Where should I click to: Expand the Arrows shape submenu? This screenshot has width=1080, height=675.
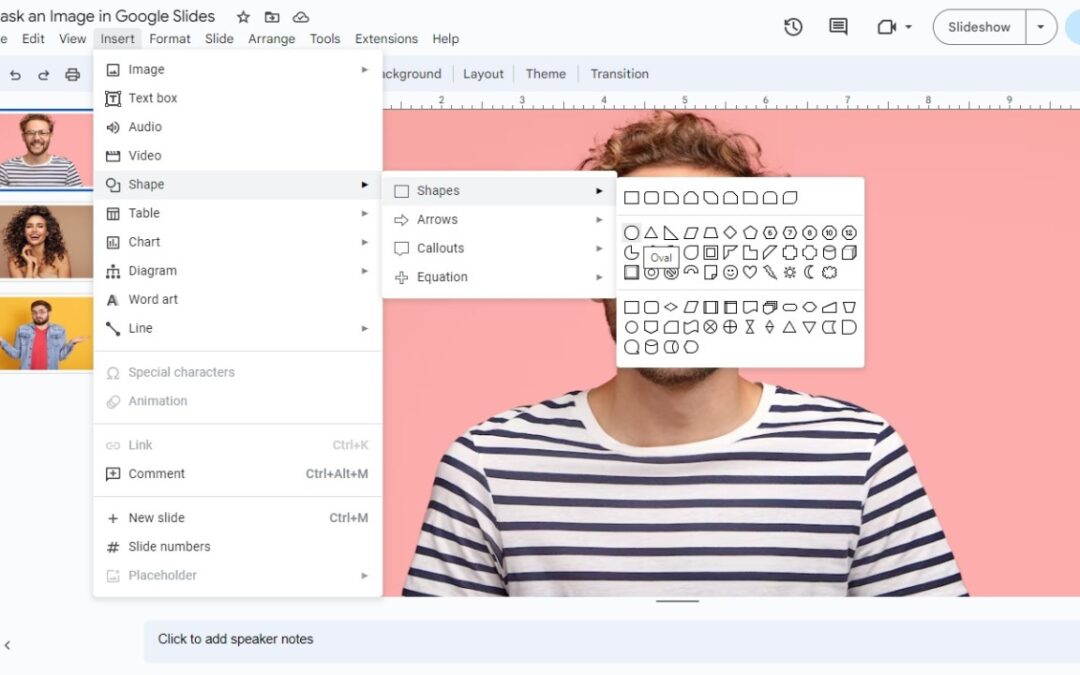pos(442,219)
